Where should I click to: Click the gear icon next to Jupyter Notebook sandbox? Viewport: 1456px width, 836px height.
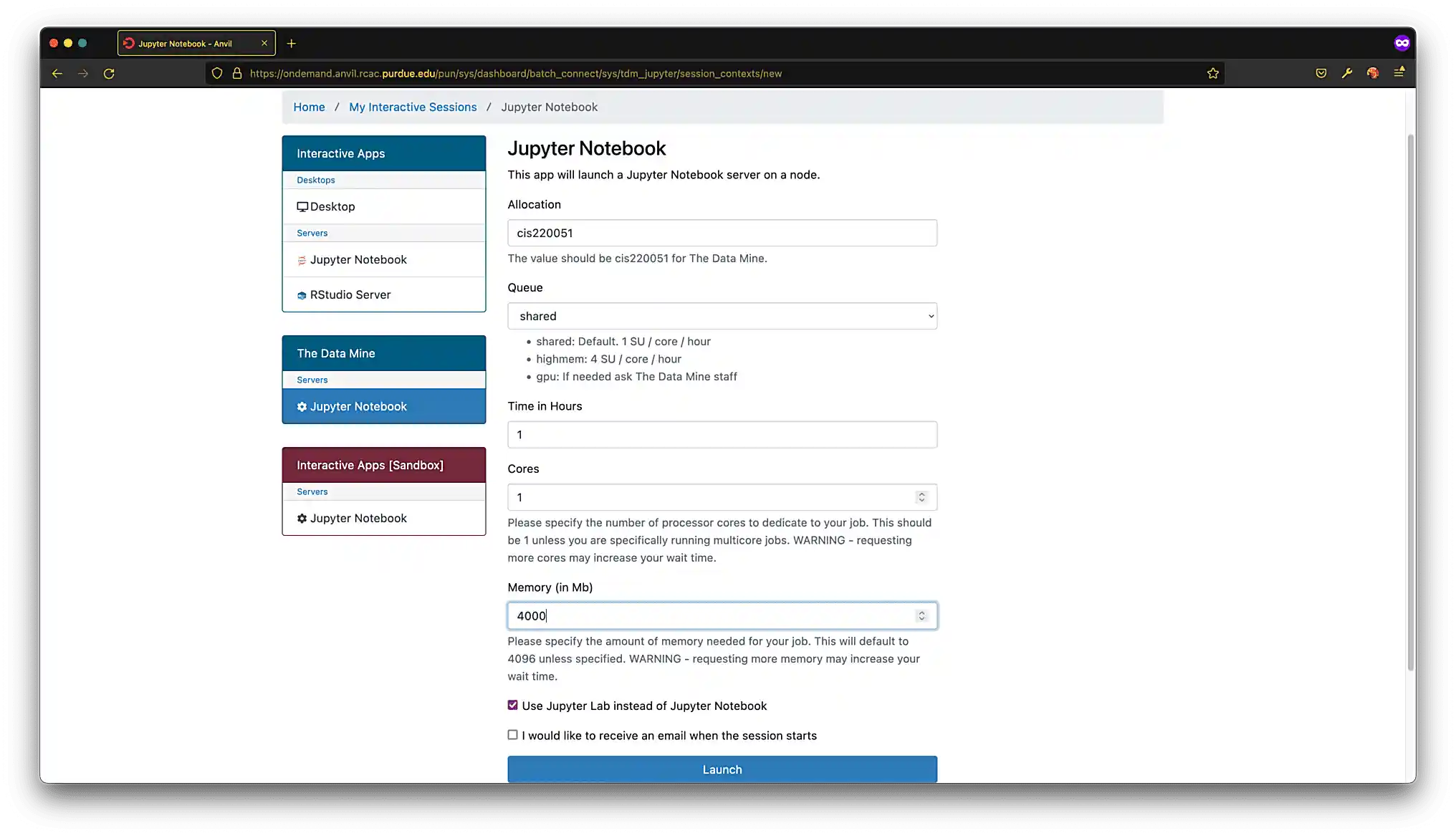click(302, 518)
